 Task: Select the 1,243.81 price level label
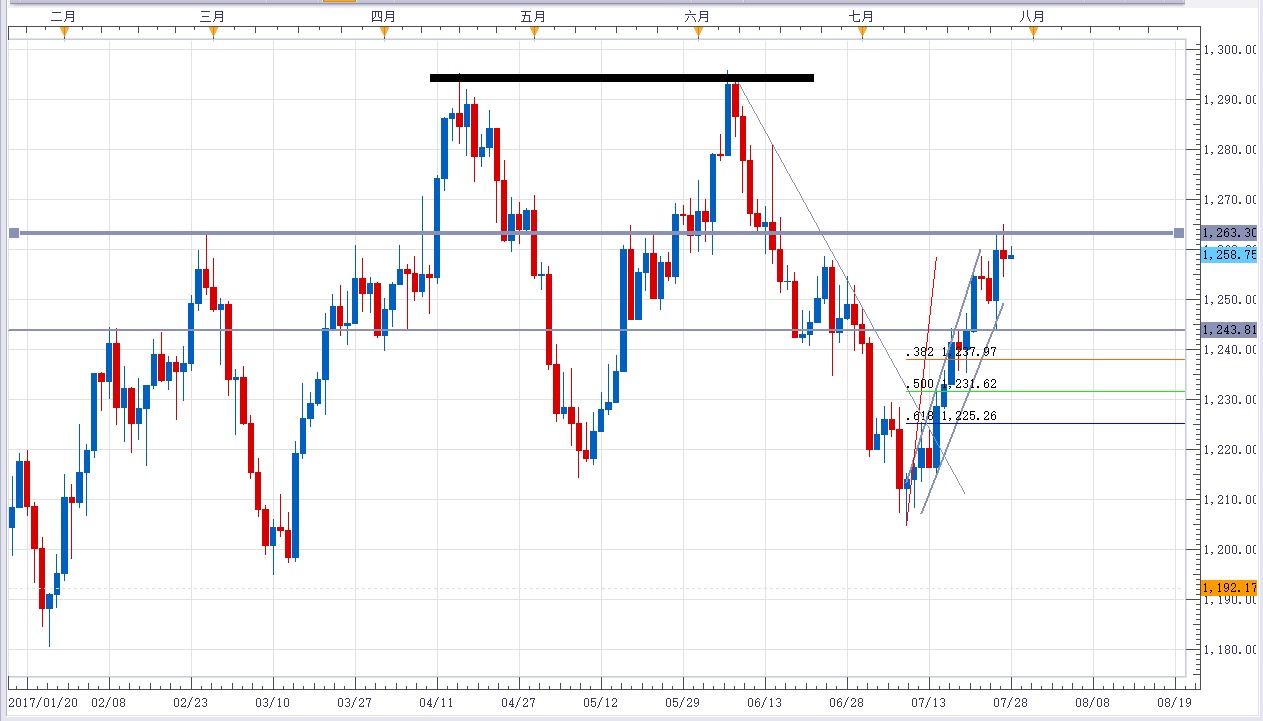[1229, 330]
